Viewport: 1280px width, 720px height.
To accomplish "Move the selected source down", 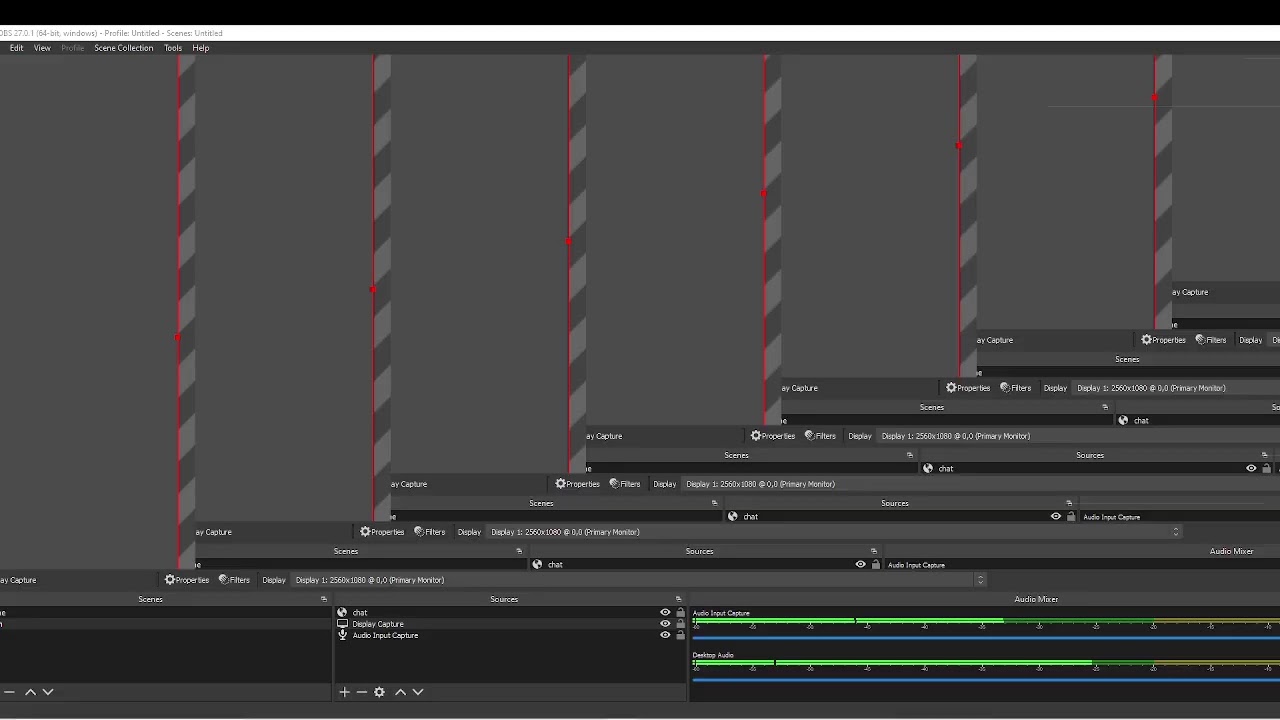I will 418,692.
